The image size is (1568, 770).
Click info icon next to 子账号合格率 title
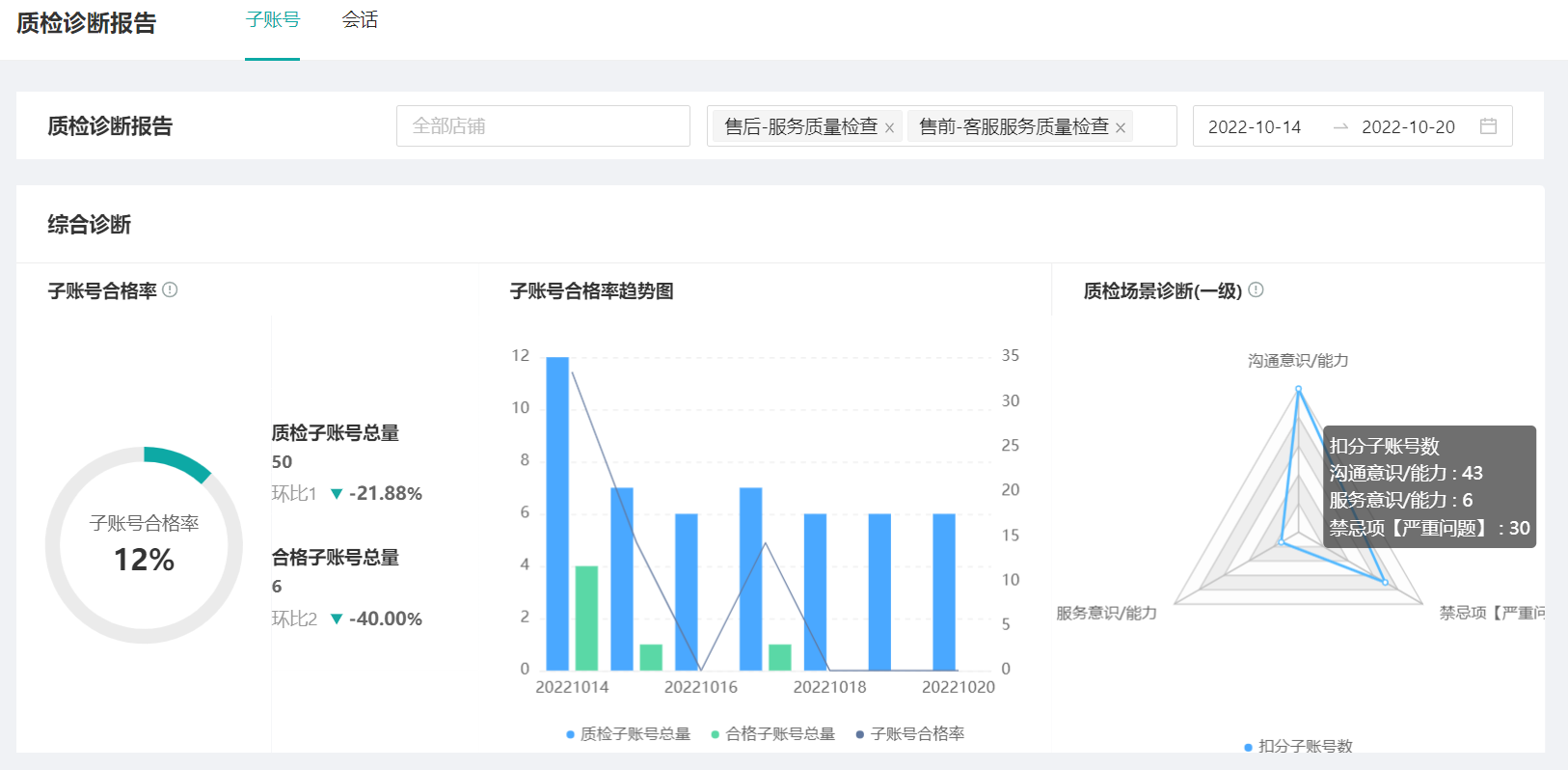[170, 289]
